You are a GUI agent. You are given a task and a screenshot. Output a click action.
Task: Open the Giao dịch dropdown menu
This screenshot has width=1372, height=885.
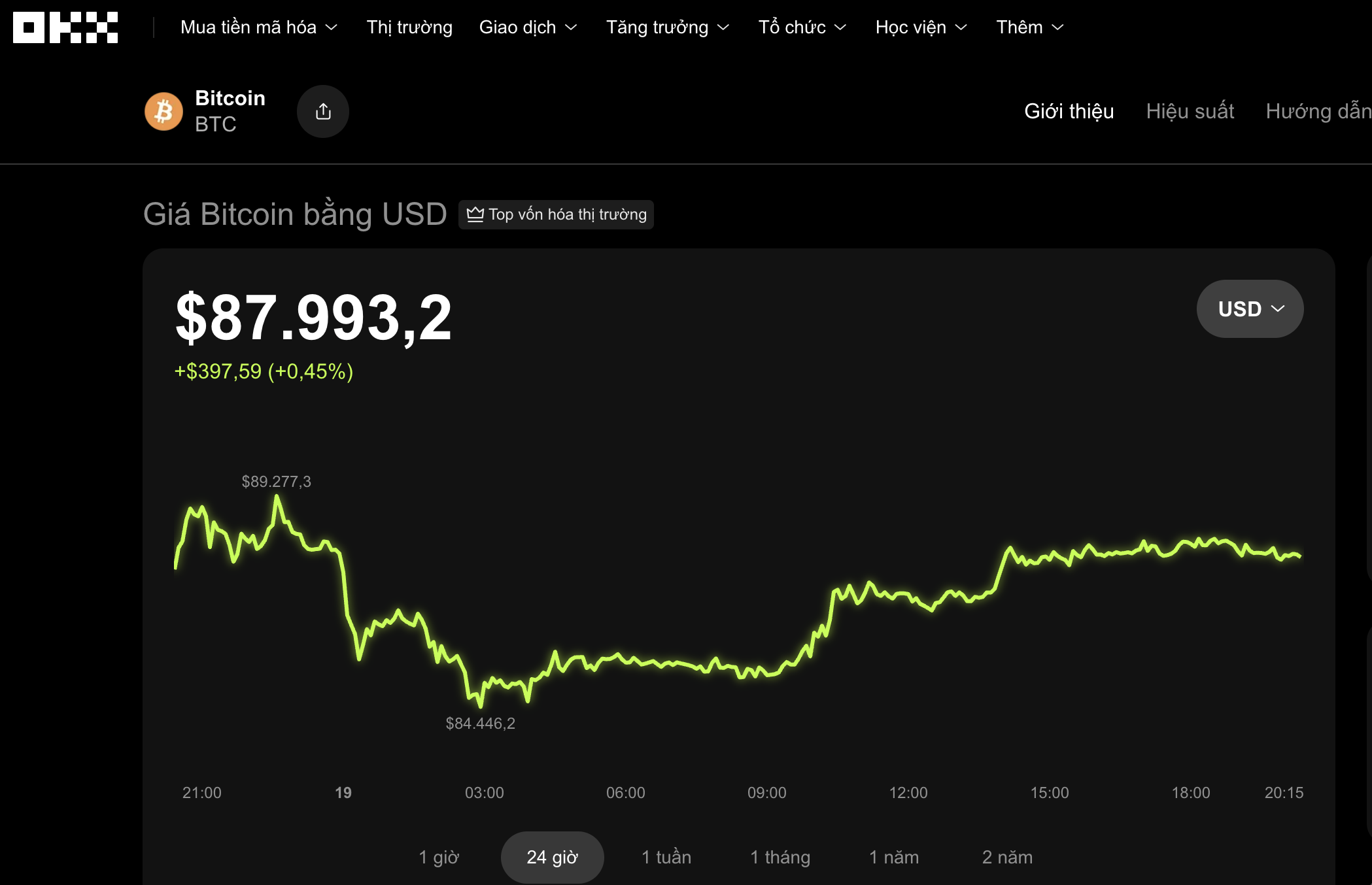coord(528,27)
